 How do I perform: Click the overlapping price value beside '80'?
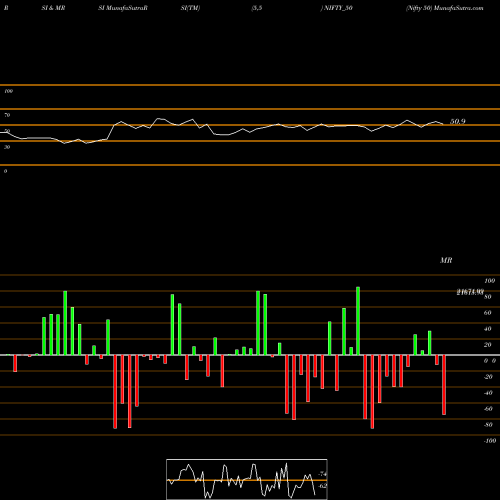[470, 292]
